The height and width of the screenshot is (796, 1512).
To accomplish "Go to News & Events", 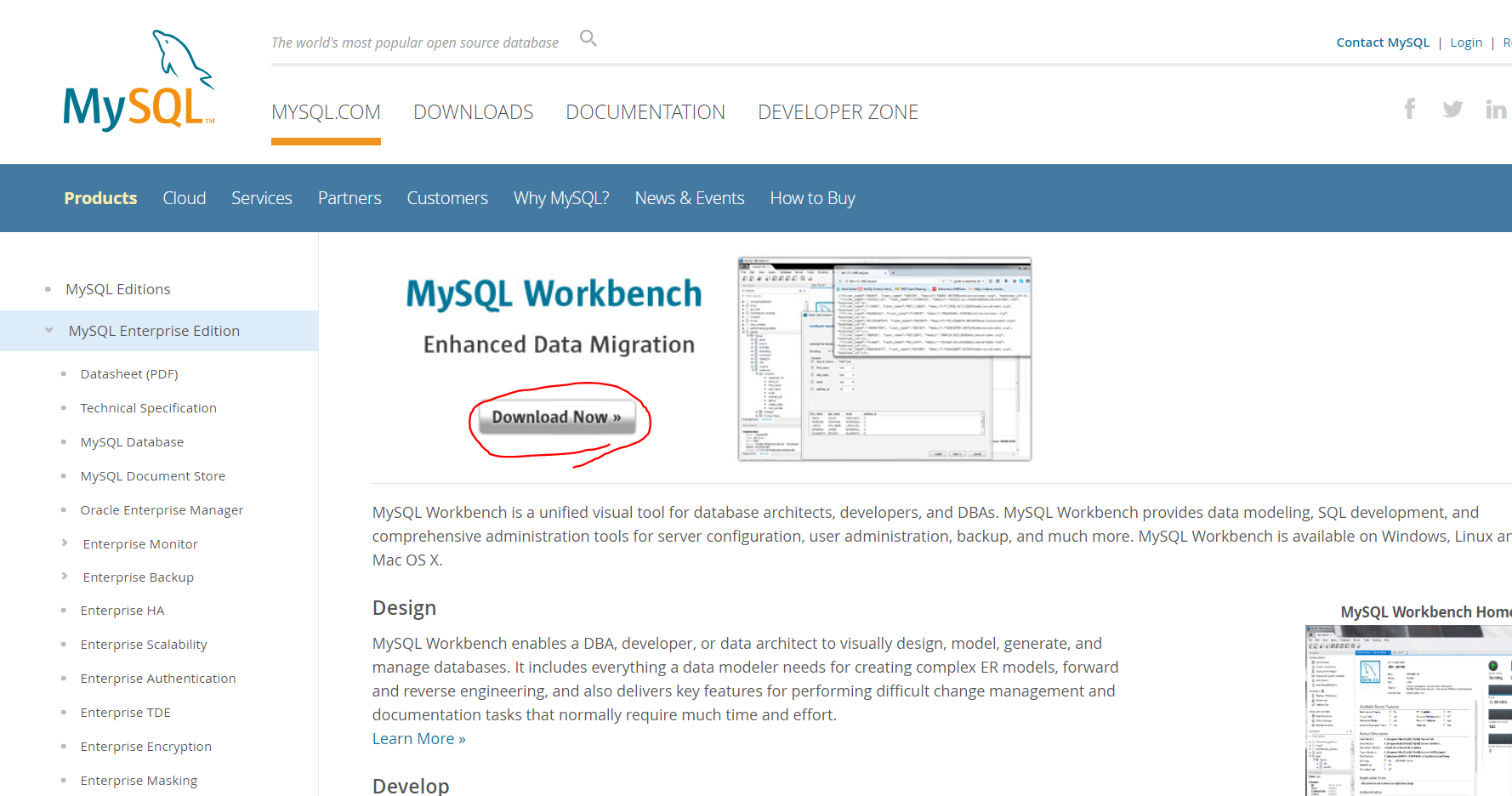I will (x=690, y=198).
